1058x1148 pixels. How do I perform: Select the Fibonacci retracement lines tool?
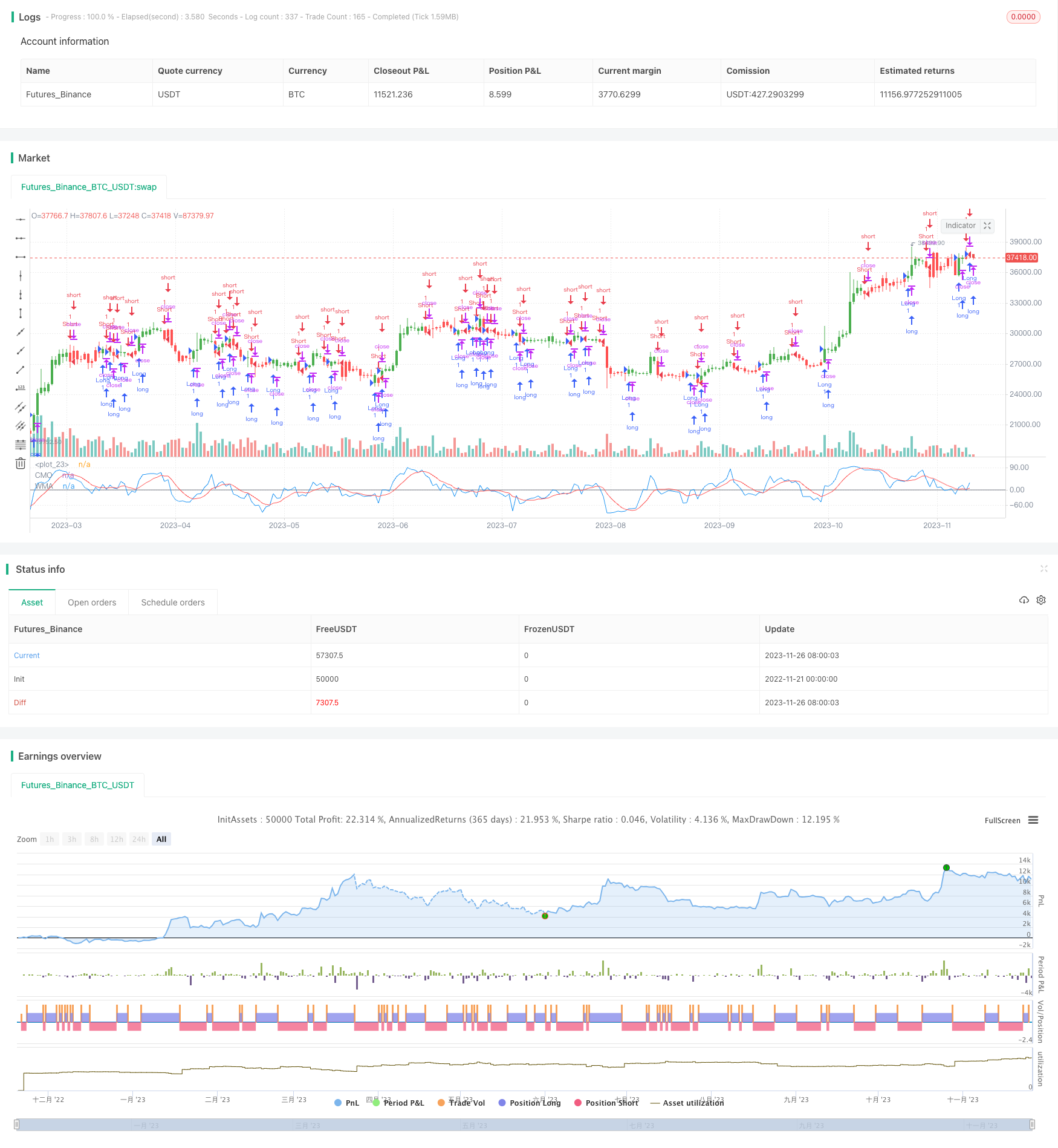[21, 445]
